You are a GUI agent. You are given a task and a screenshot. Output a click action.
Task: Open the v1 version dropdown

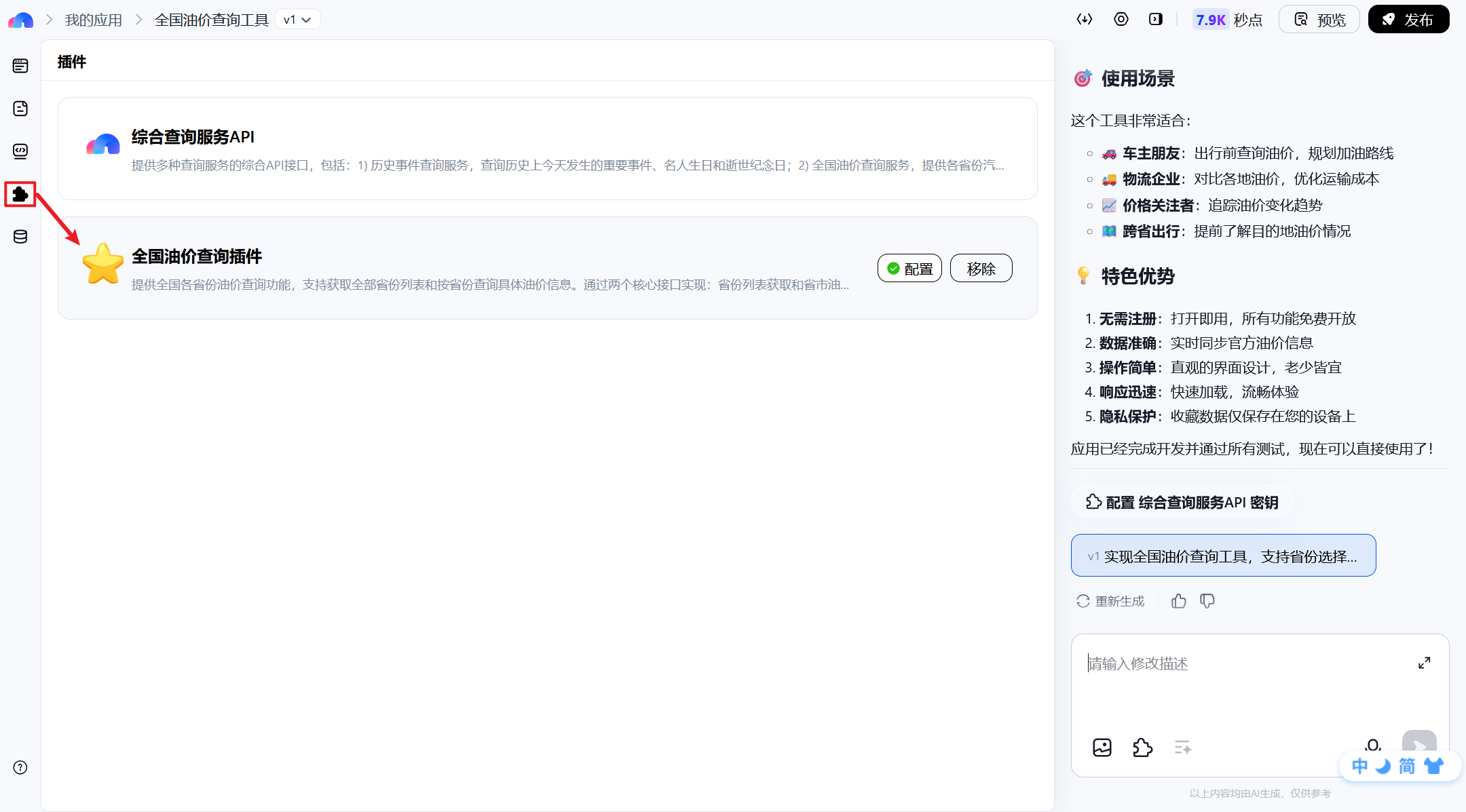click(298, 20)
